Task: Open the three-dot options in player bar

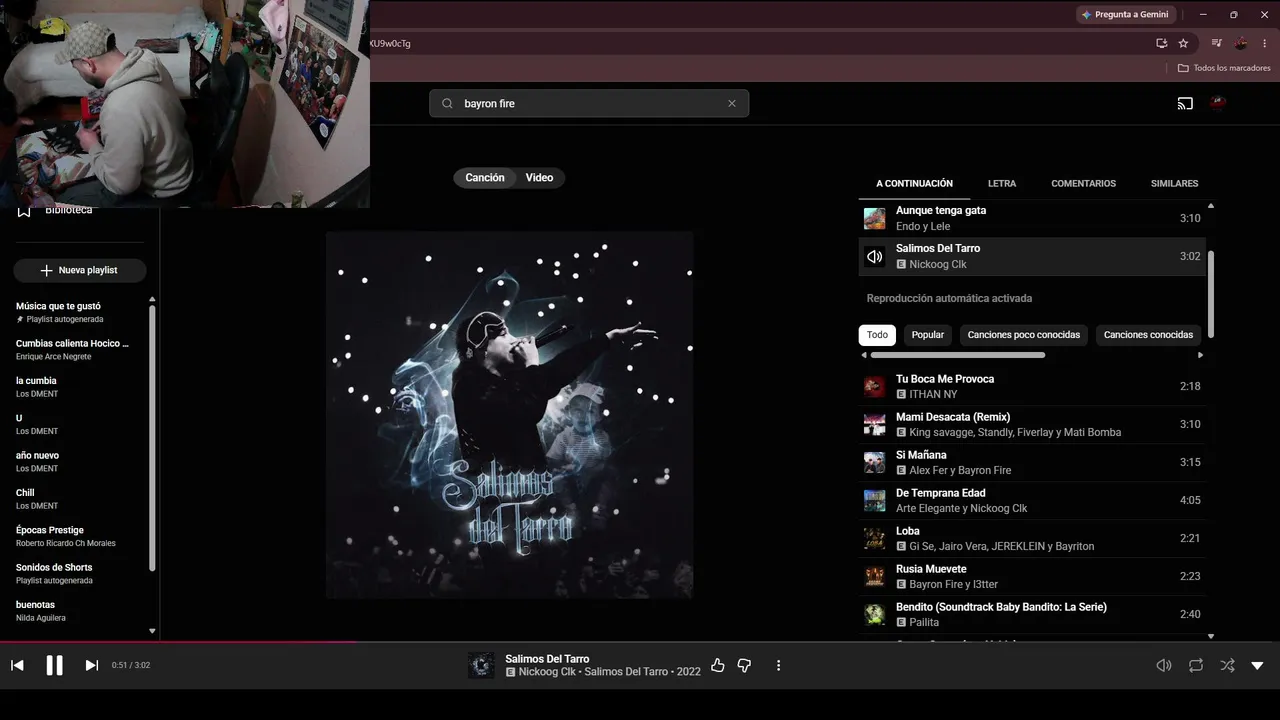Action: pyautogui.click(x=778, y=665)
